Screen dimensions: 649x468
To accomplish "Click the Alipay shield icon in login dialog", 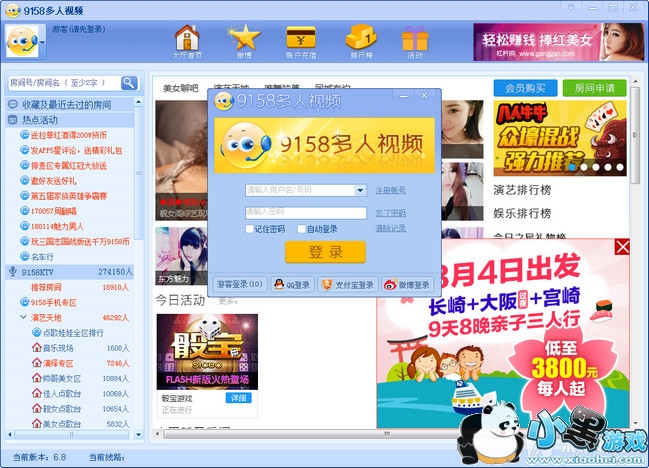I will pyautogui.click(x=327, y=284).
